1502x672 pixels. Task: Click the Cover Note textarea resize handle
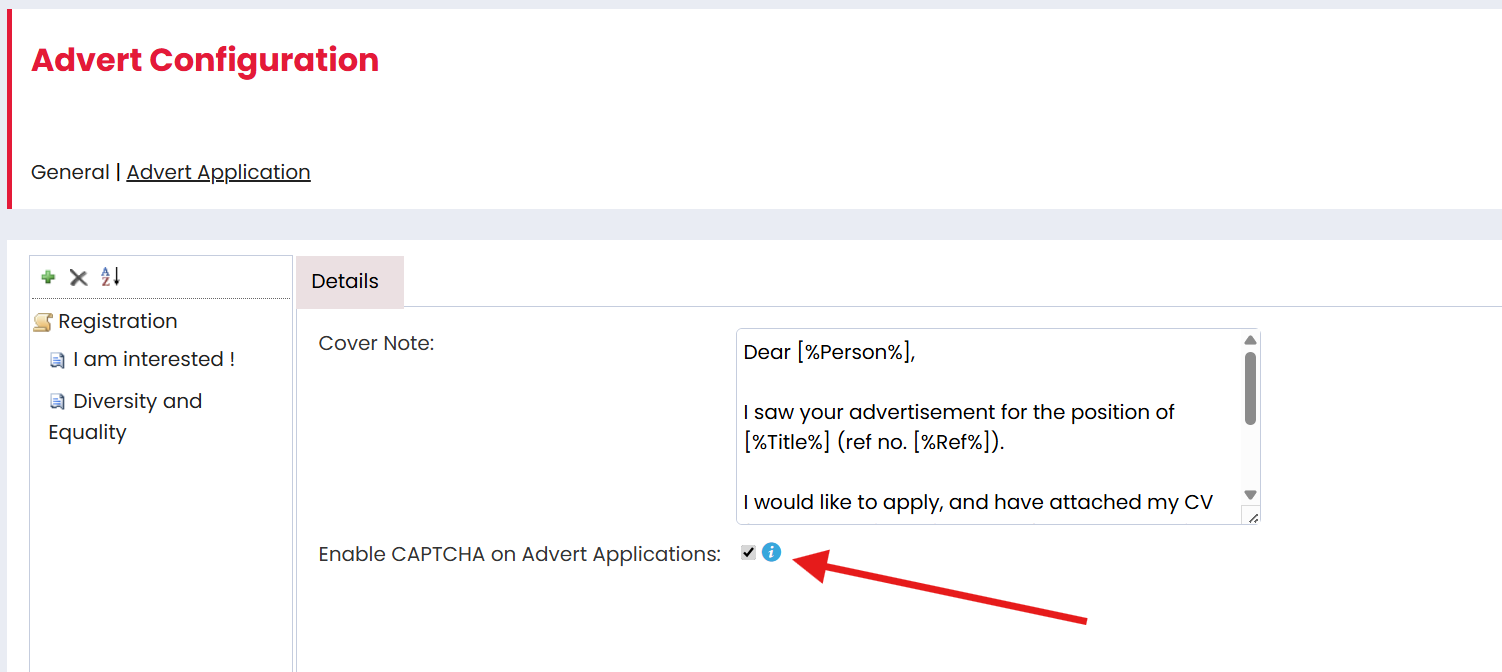coord(1251,516)
